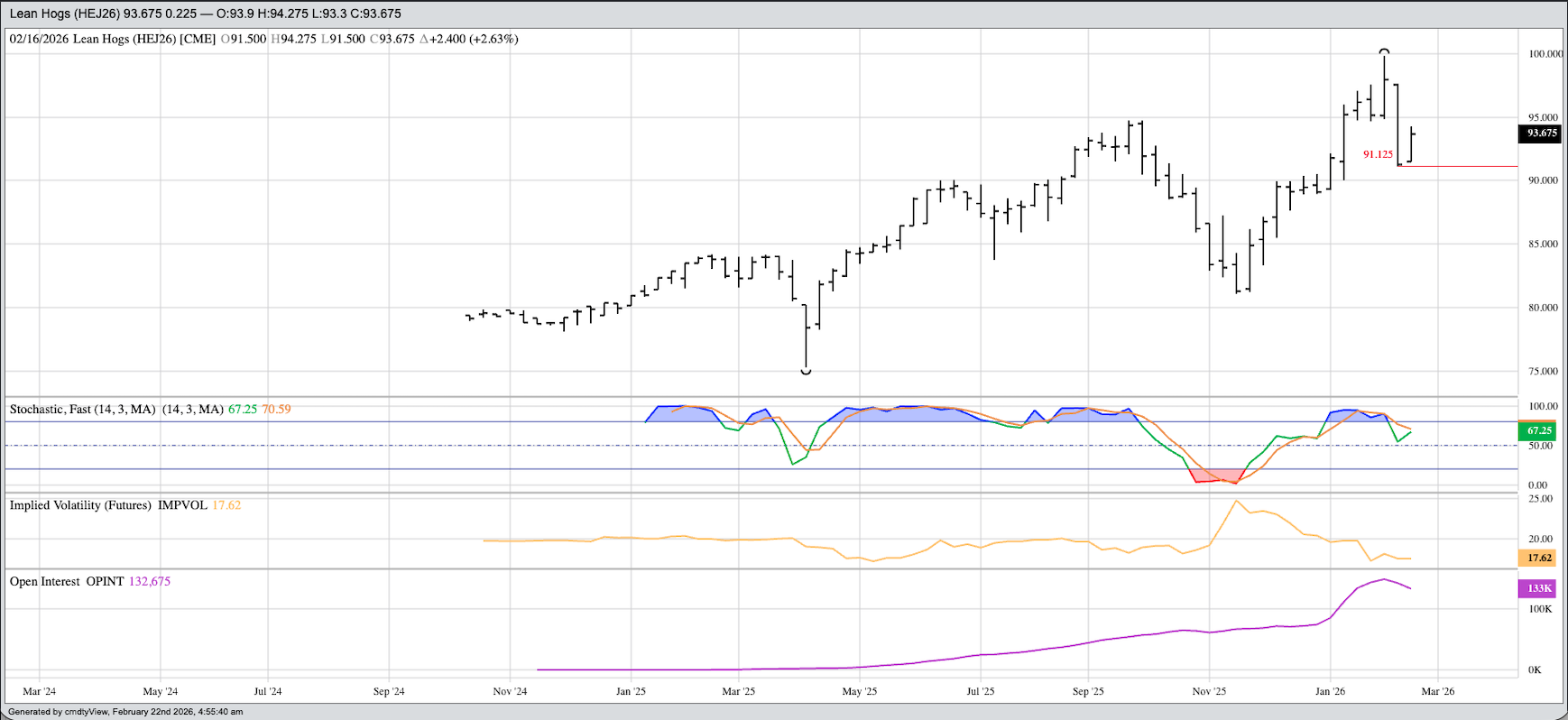Click the Mar '24 label on time axis
This screenshot has width=1568, height=720.
point(39,692)
